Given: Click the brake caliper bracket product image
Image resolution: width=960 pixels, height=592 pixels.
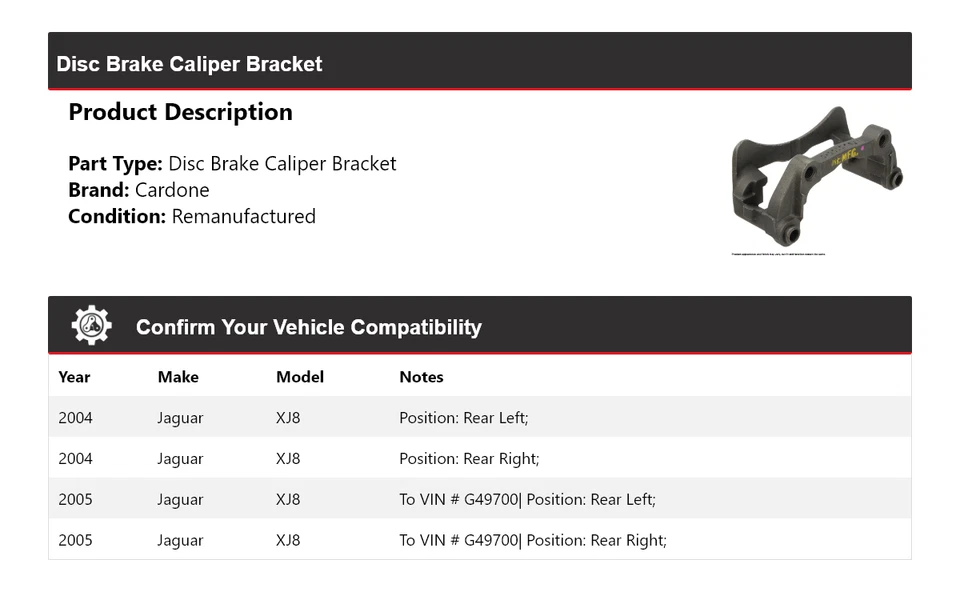Looking at the screenshot, I should click(x=816, y=178).
